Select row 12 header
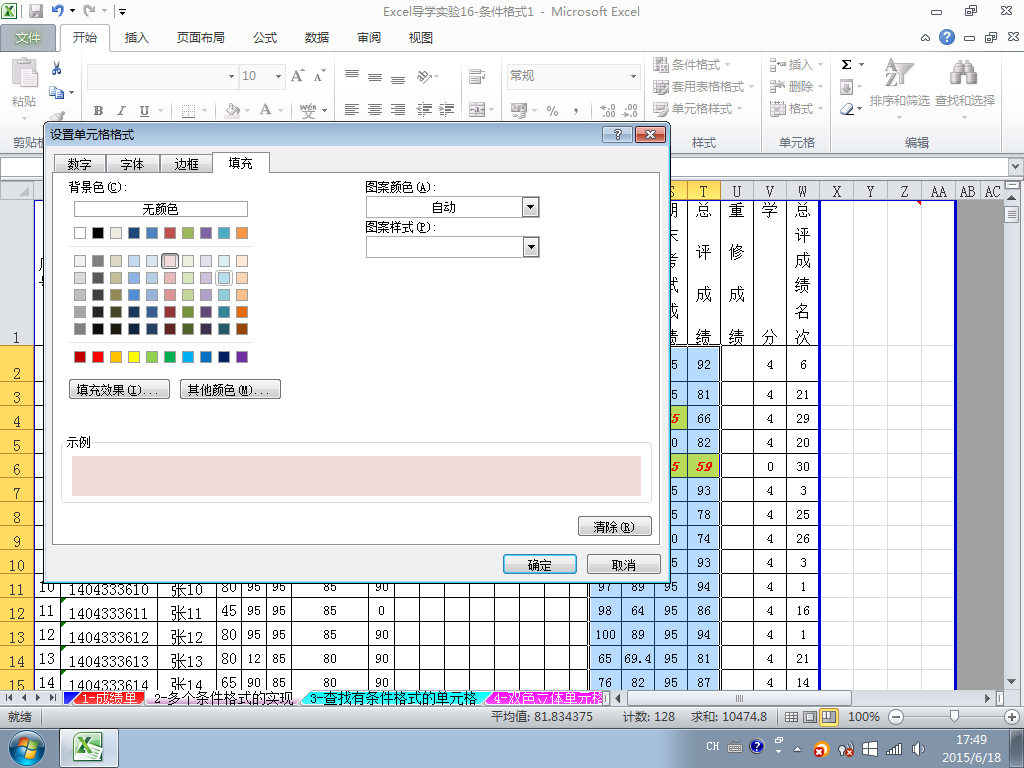The width and height of the screenshot is (1024, 768). [x=17, y=613]
